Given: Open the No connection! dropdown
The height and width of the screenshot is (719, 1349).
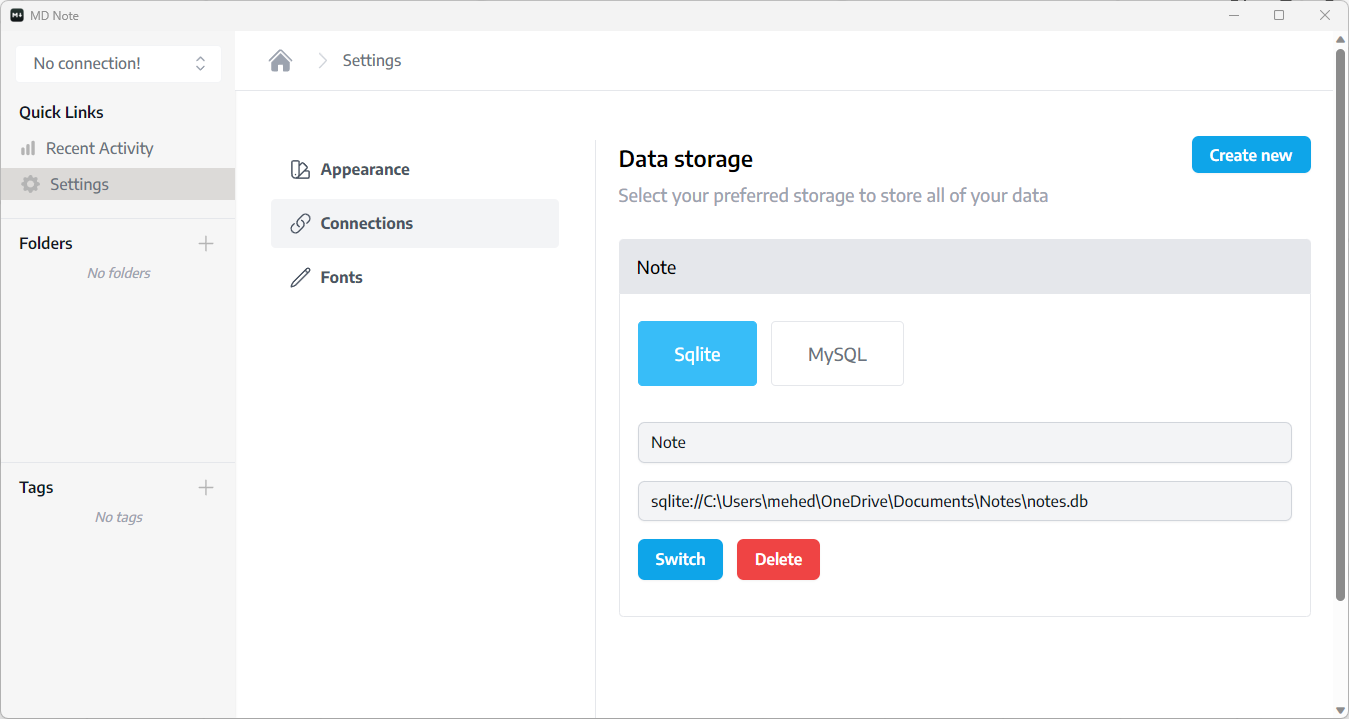Looking at the screenshot, I should click(x=118, y=63).
